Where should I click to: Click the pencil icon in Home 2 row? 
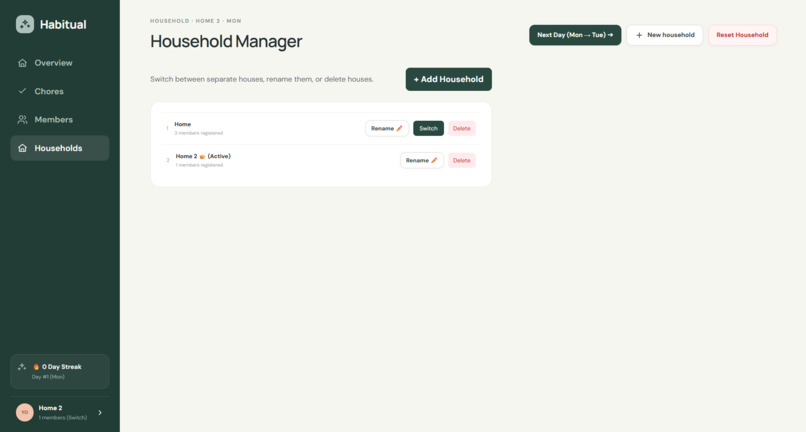434,160
